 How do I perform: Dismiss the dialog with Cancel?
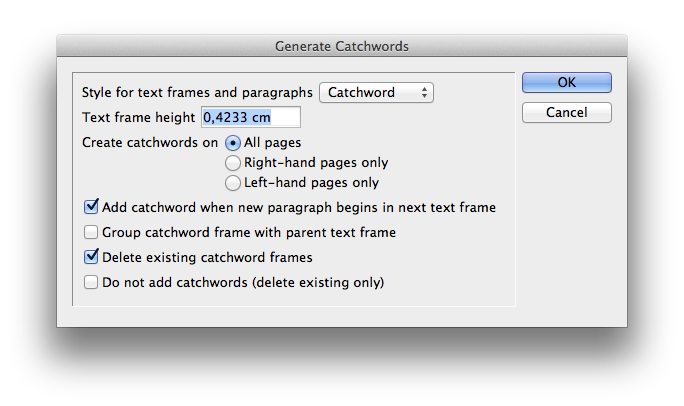click(567, 113)
